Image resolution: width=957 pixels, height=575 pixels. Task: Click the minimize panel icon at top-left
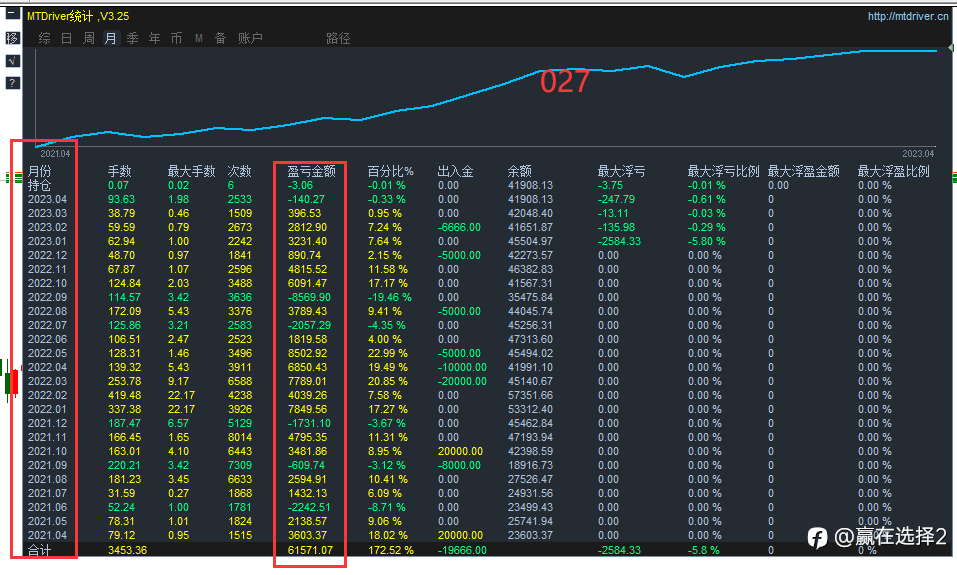point(12,15)
